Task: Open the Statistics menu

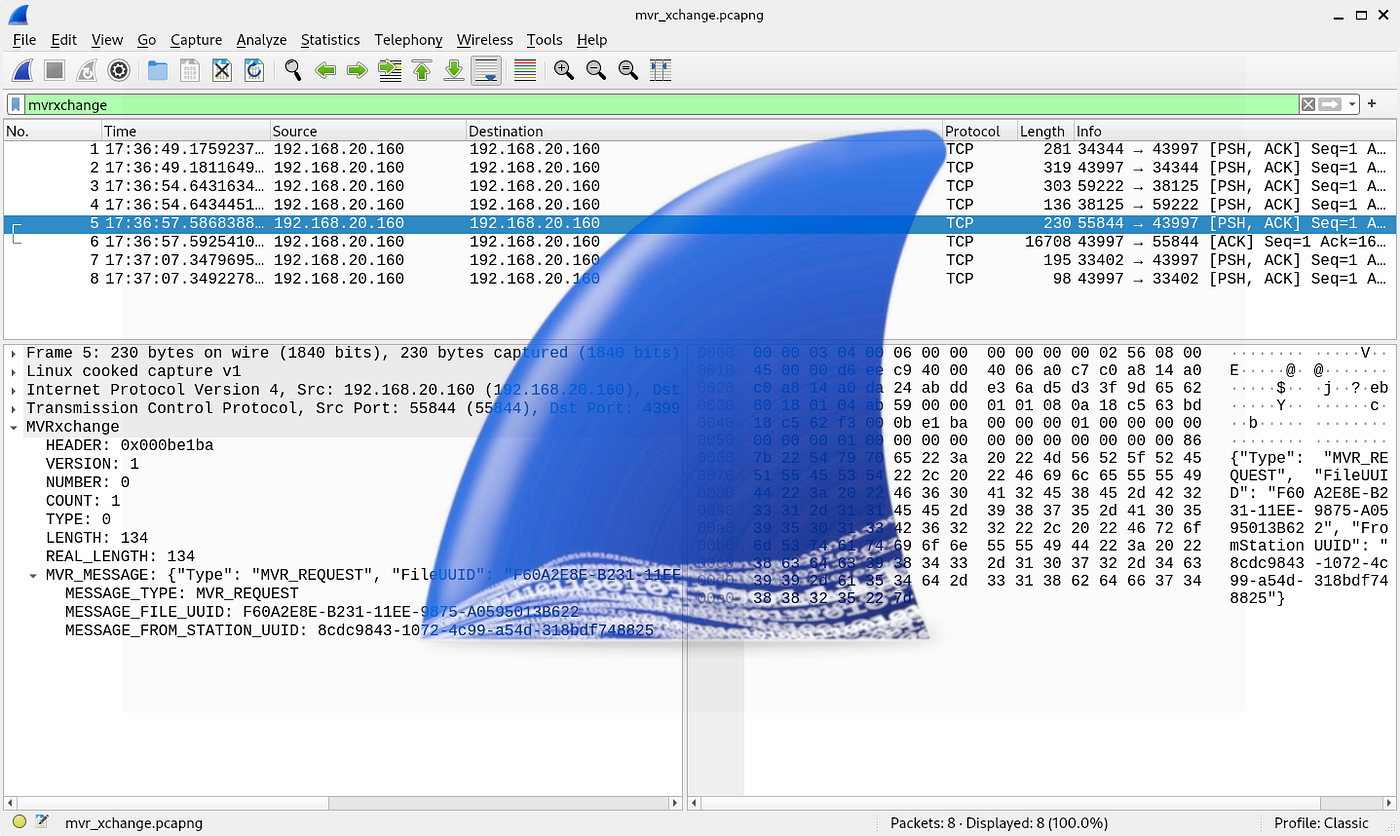Action: click(x=330, y=40)
